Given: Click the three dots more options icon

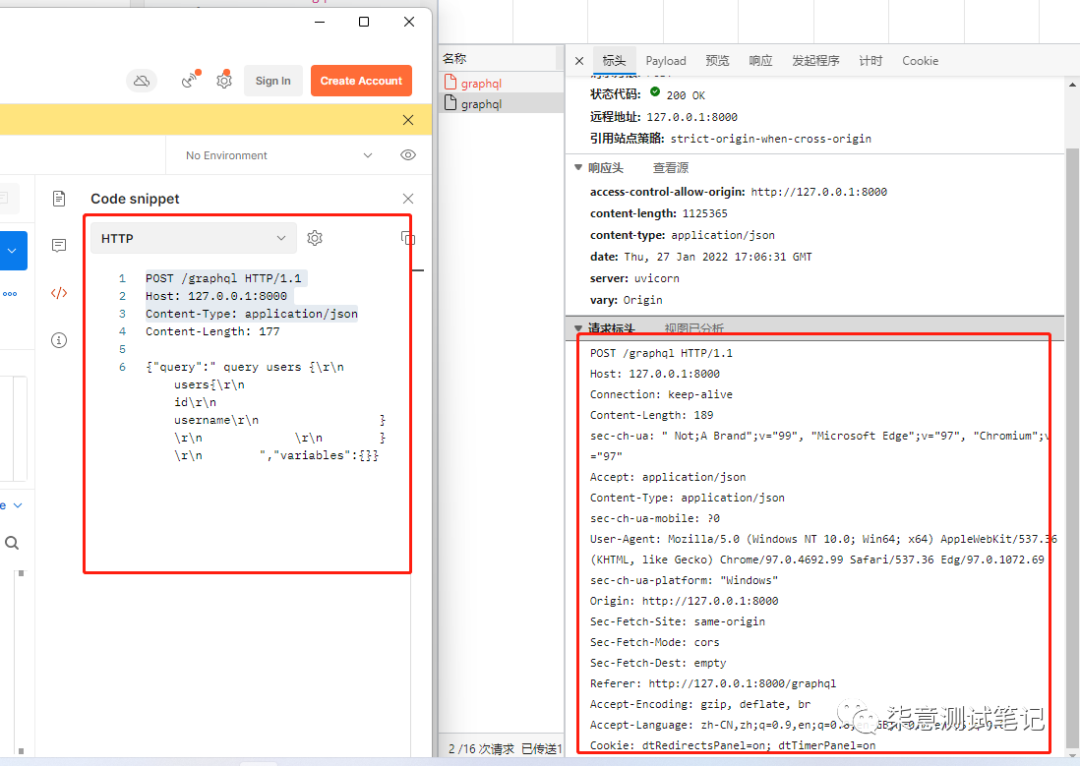Looking at the screenshot, I should (10, 294).
